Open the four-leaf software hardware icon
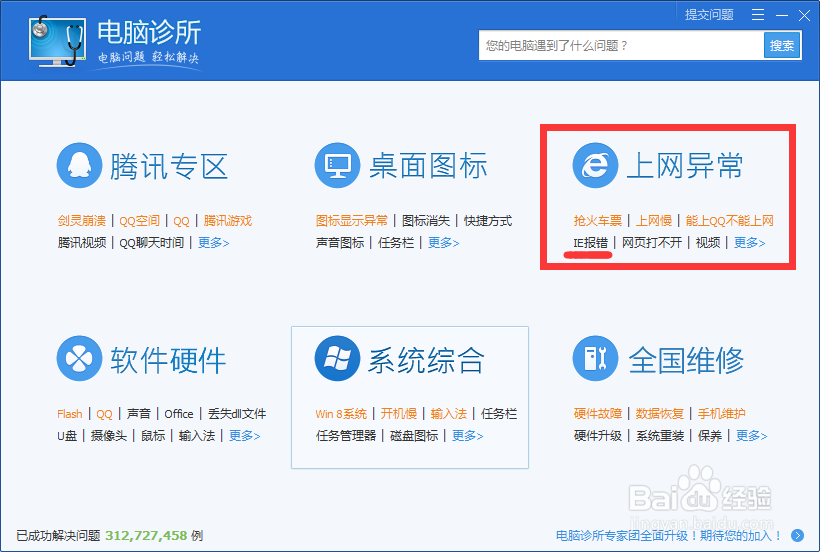 (x=79, y=359)
